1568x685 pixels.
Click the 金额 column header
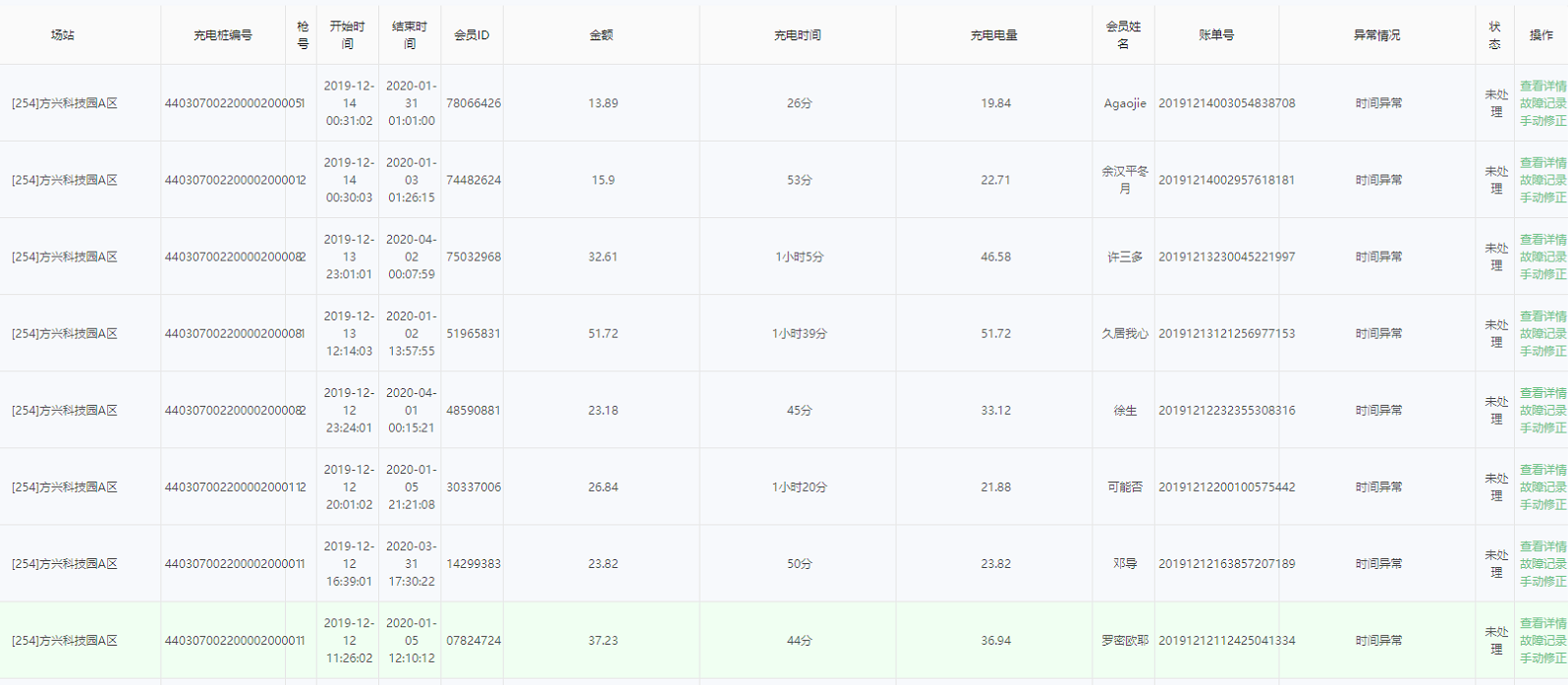pos(601,35)
